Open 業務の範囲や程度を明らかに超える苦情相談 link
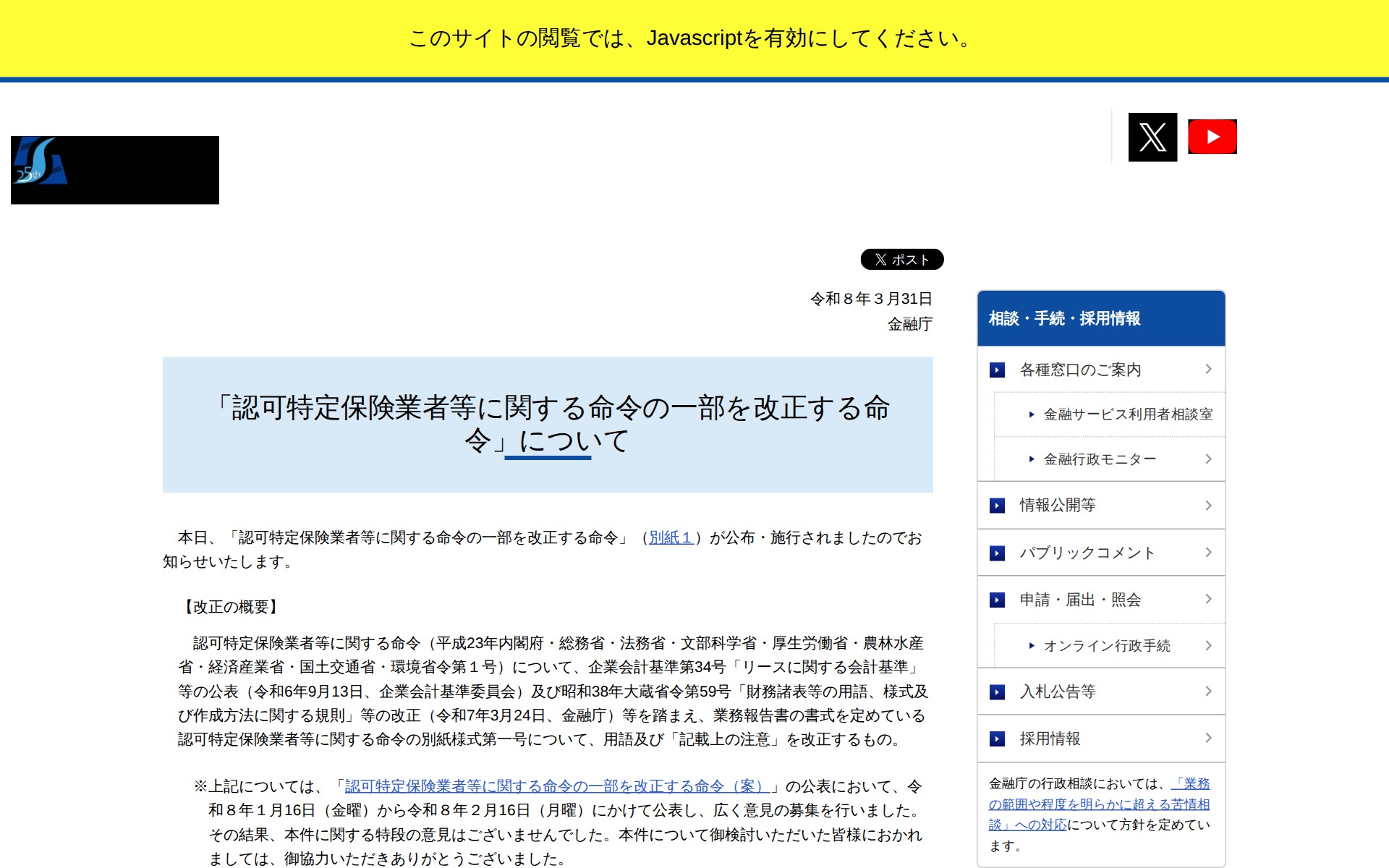Image resolution: width=1389 pixels, height=868 pixels. coord(1099,804)
